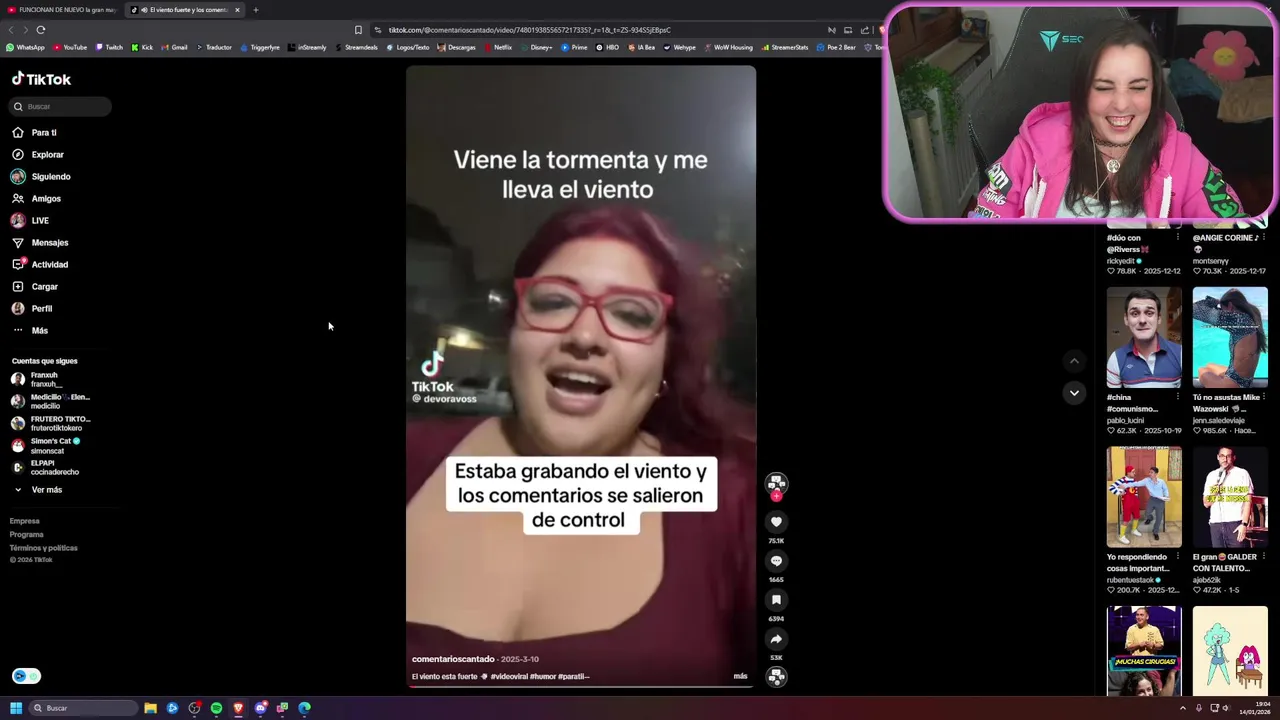Go to the Siguiendo feed
Screen dimensions: 1280x720
[x=41, y=176]
